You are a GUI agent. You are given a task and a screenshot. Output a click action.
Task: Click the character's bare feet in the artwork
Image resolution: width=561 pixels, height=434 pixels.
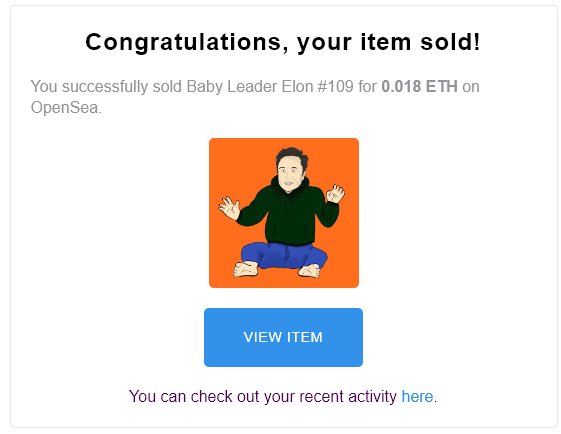[246, 269]
